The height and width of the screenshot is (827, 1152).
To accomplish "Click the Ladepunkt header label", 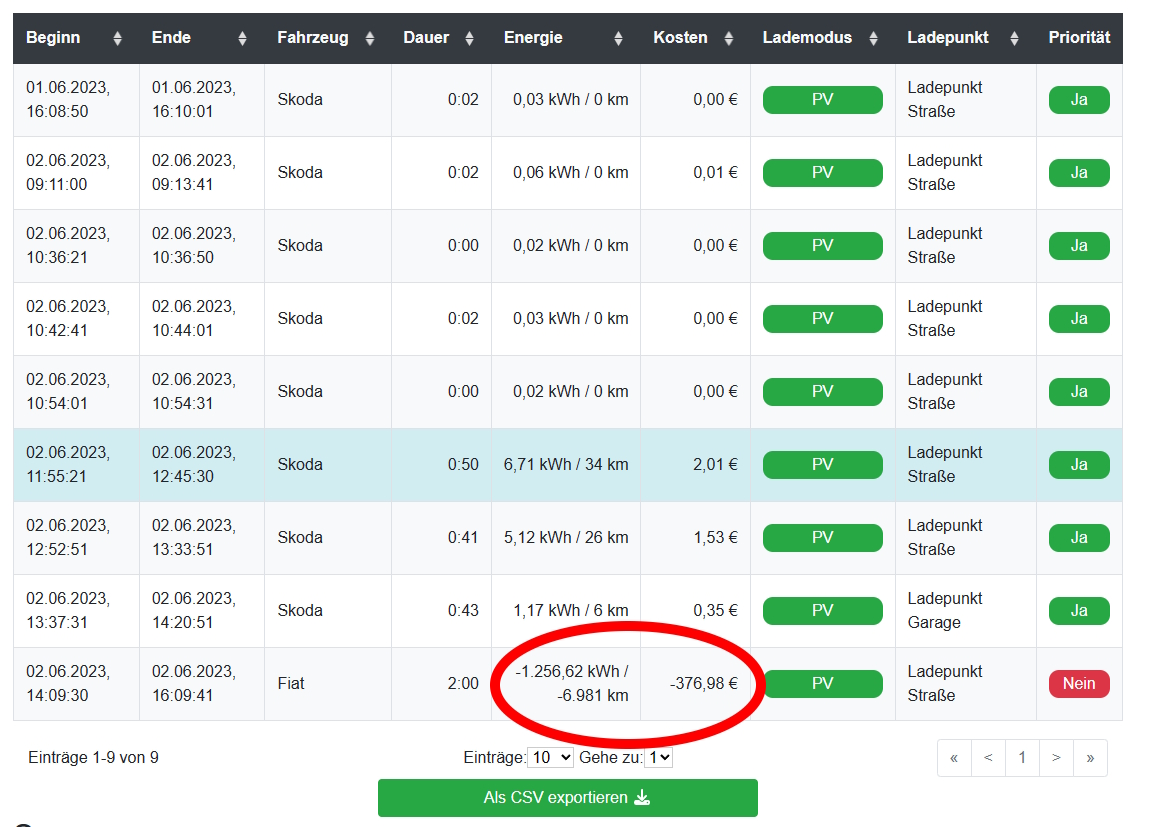I will (x=948, y=38).
